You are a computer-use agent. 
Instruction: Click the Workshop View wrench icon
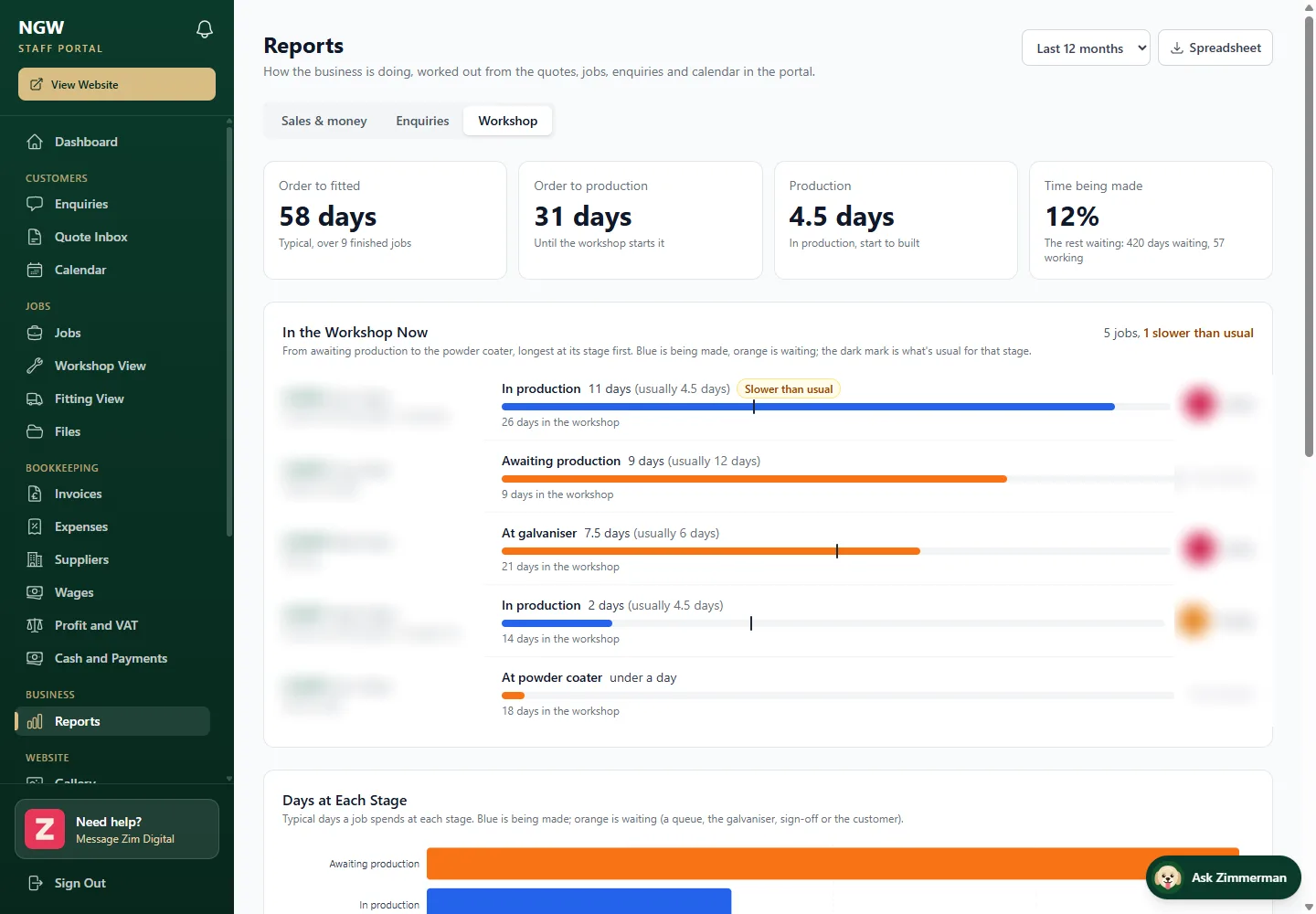click(35, 366)
